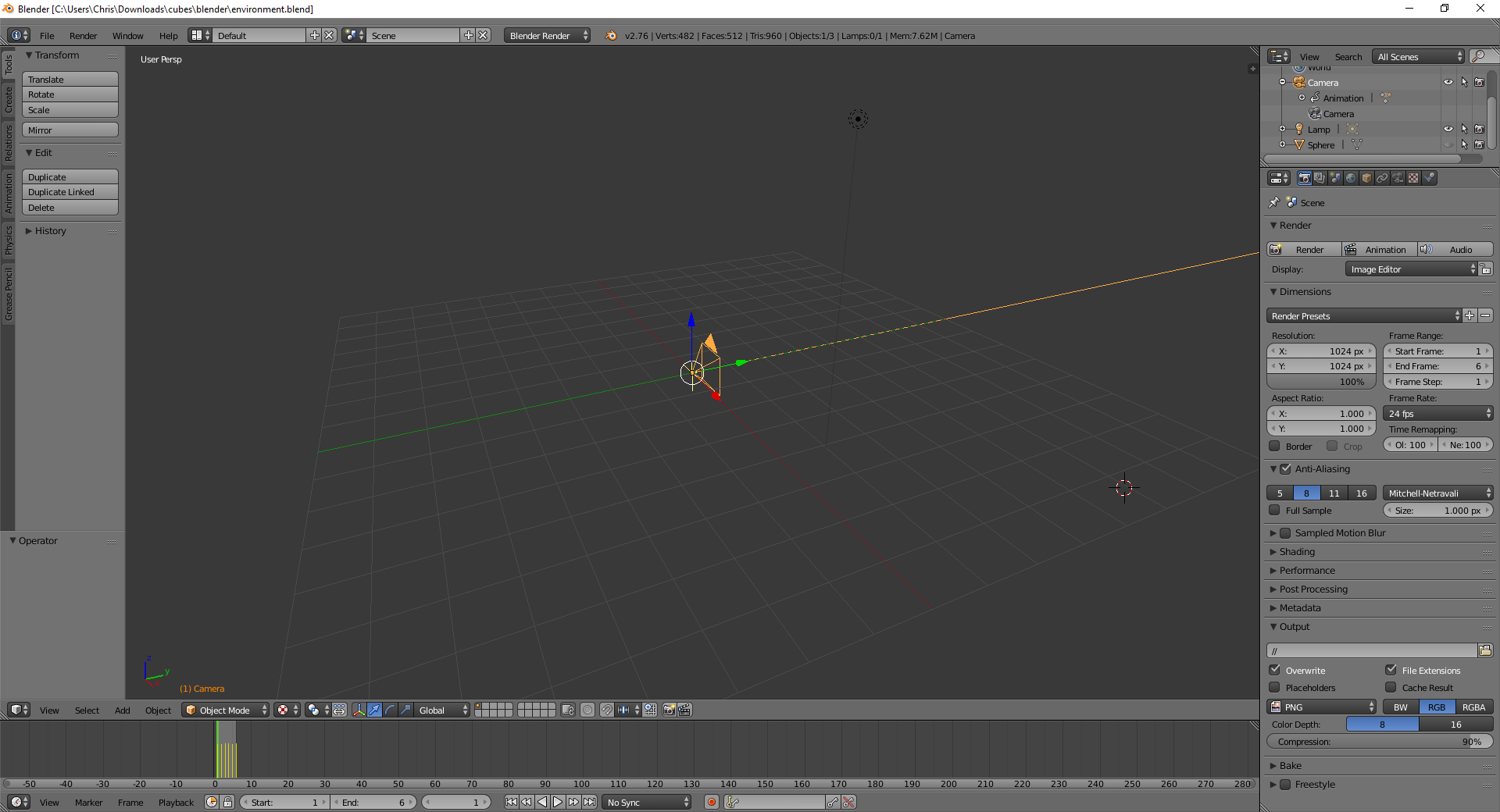Enable the Border checkbox
1500x812 pixels.
[1274, 447]
